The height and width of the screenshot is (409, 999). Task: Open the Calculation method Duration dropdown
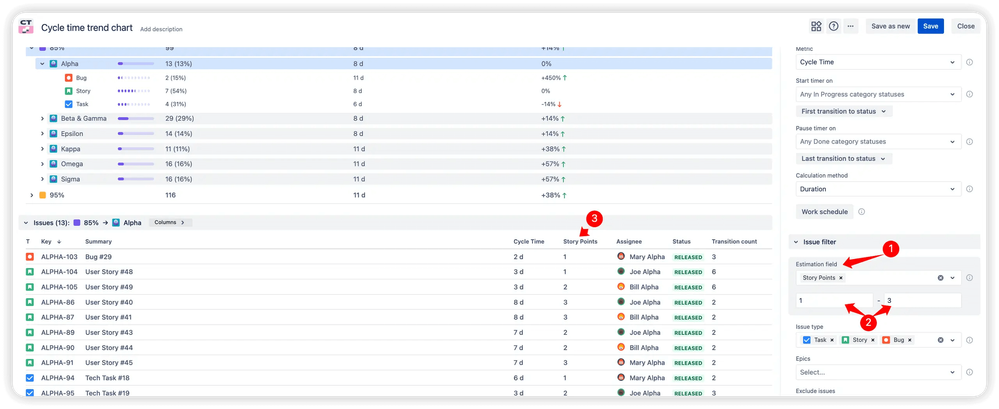click(x=877, y=188)
